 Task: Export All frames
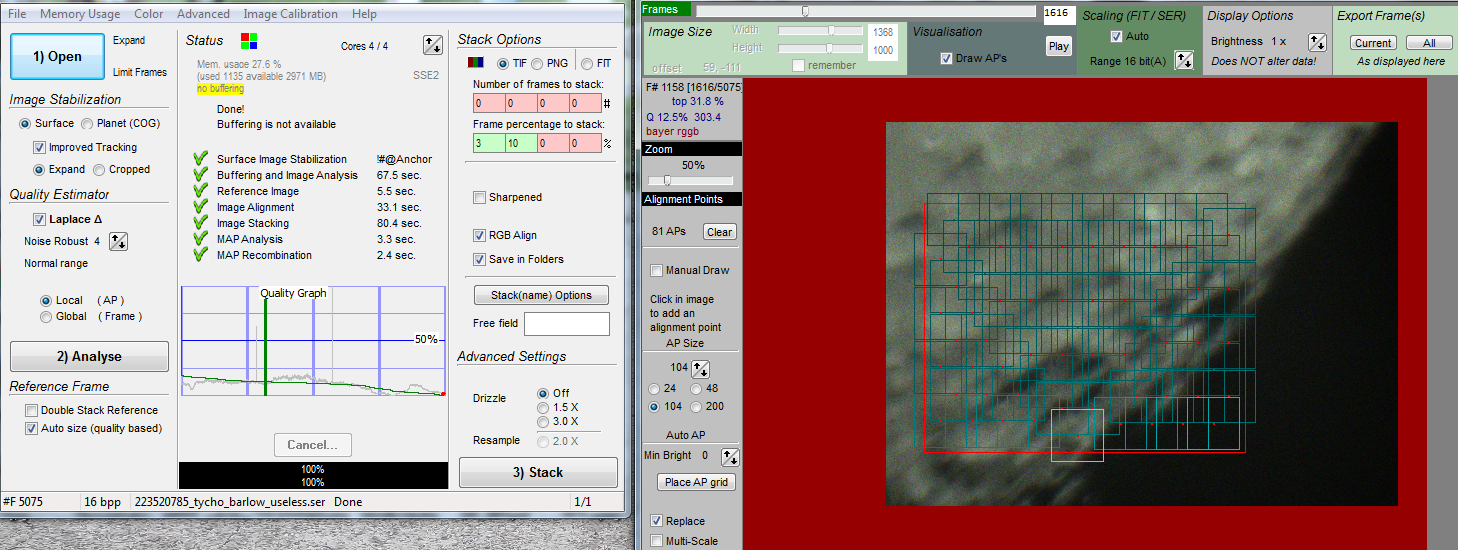click(x=1429, y=43)
